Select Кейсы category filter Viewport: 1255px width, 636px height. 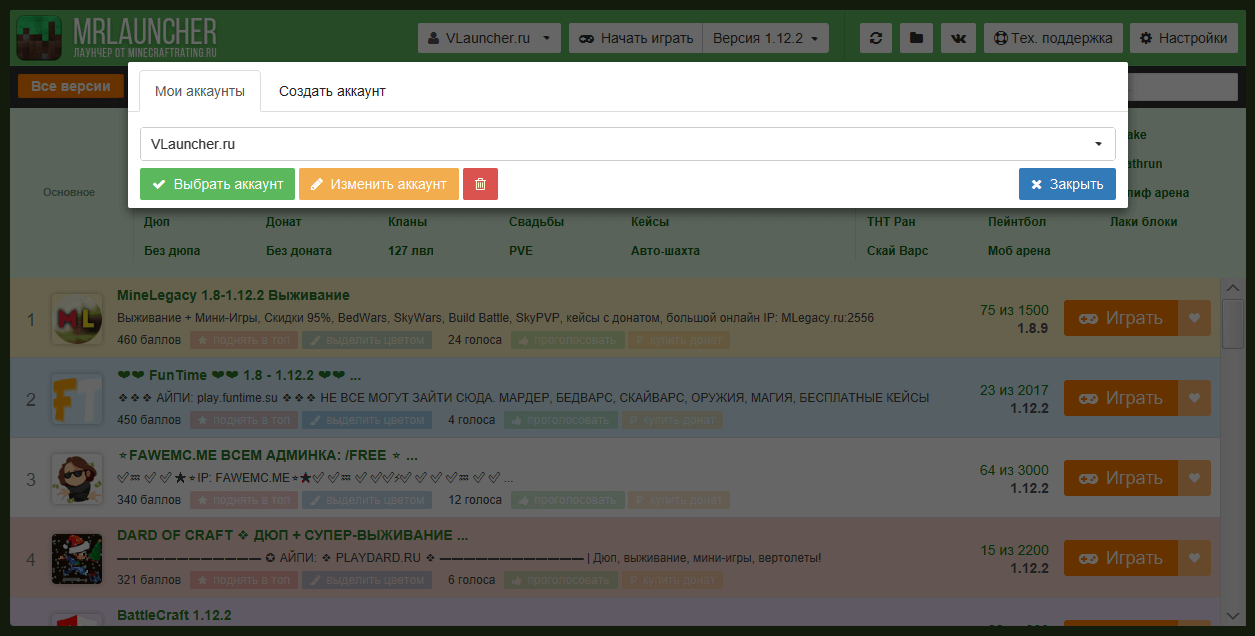pos(650,222)
